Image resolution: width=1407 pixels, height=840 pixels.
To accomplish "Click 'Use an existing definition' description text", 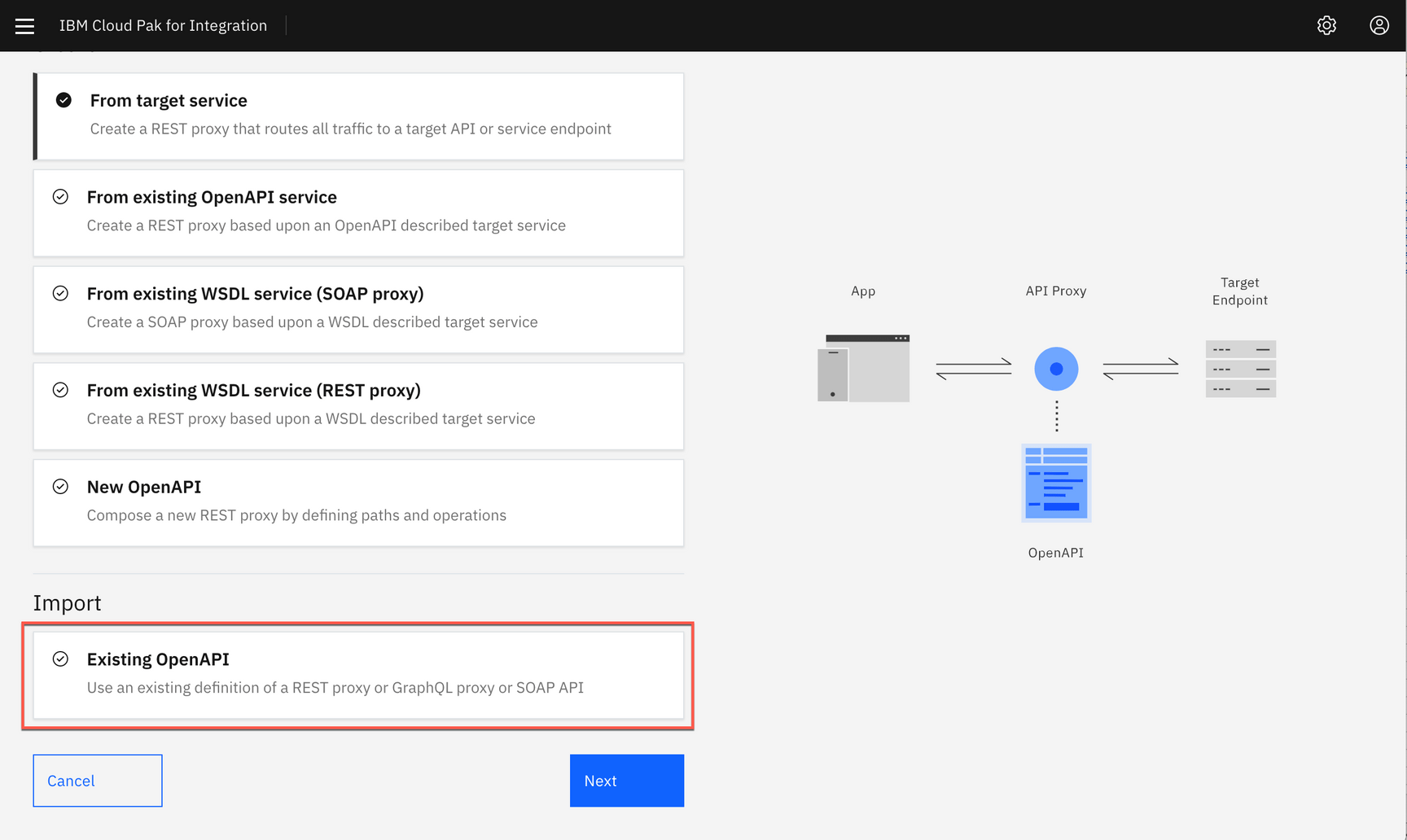I will [335, 688].
